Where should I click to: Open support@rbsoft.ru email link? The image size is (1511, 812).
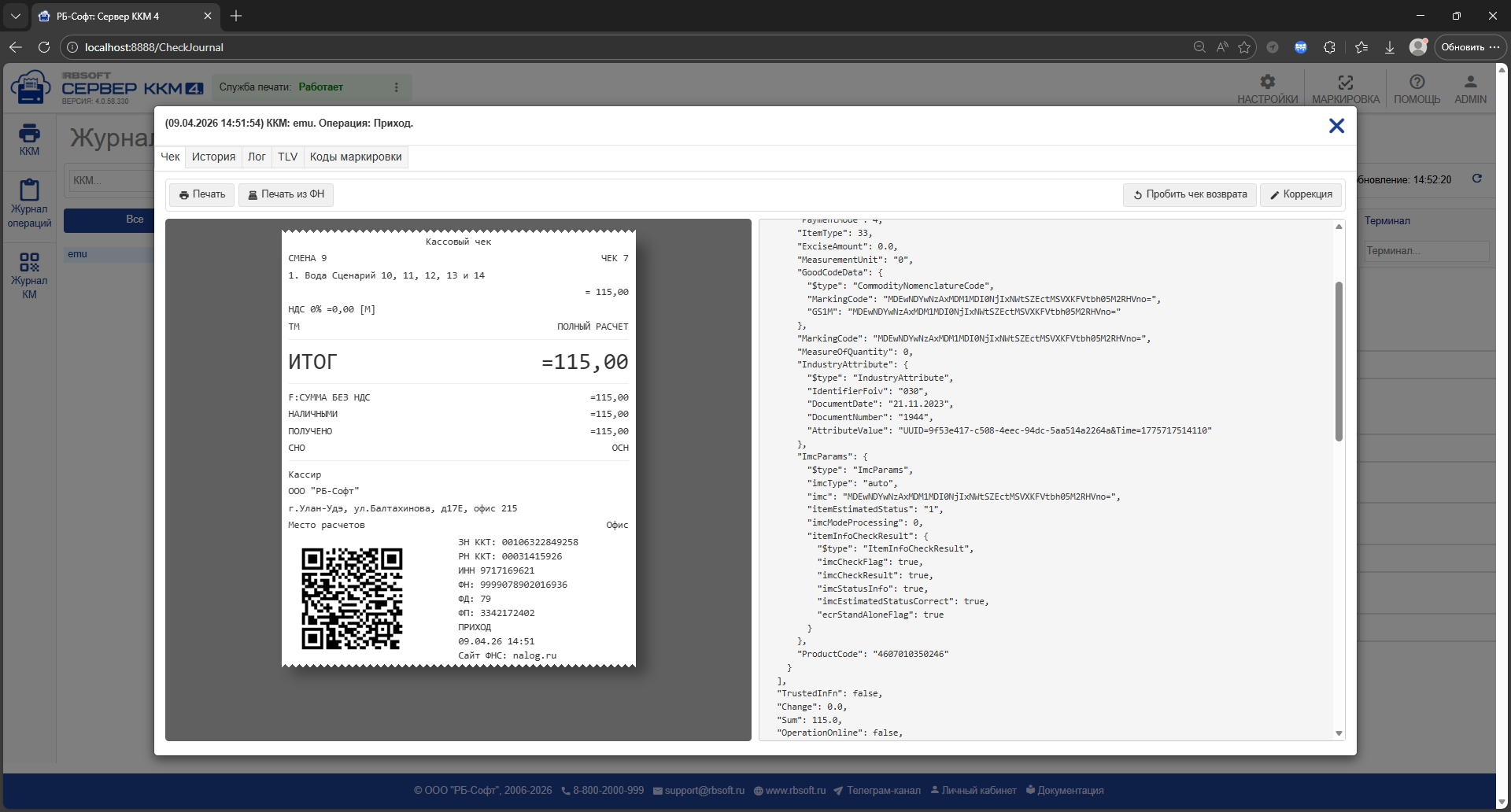699,791
